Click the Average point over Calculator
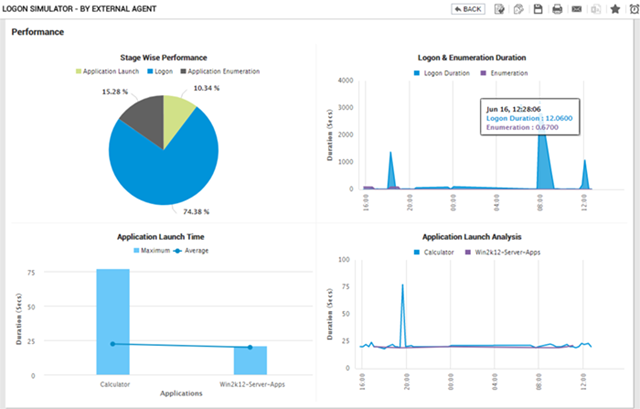640x409 pixels. click(113, 344)
